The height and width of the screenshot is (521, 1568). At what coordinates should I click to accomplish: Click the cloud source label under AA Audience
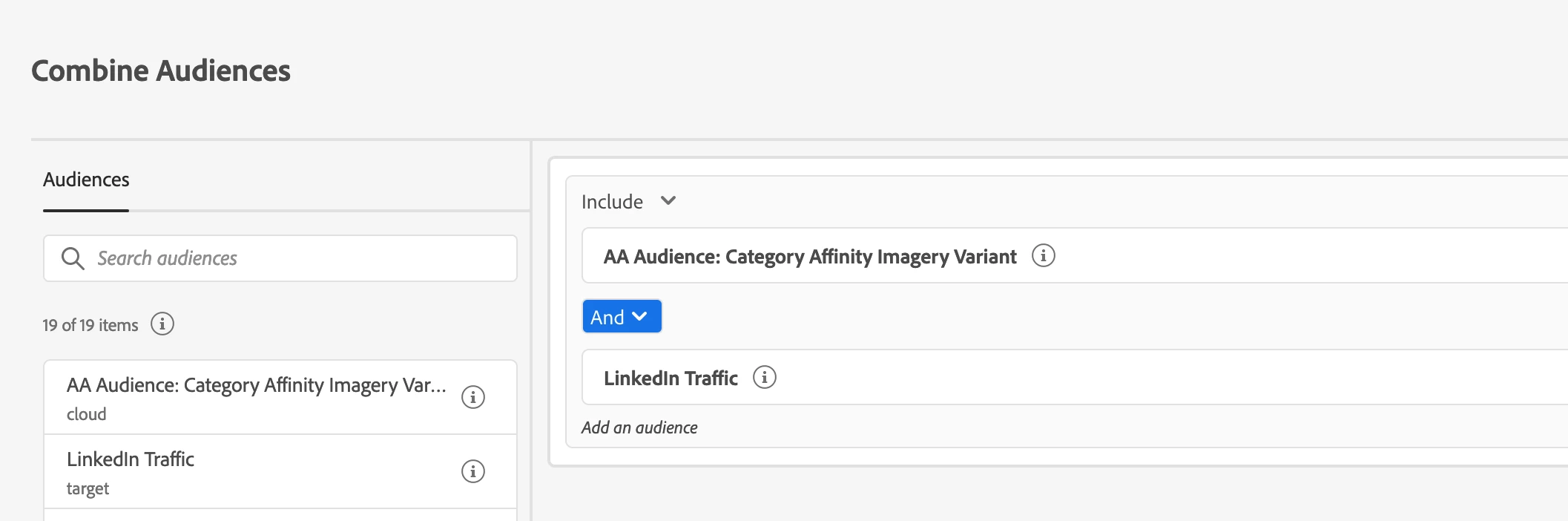(87, 414)
